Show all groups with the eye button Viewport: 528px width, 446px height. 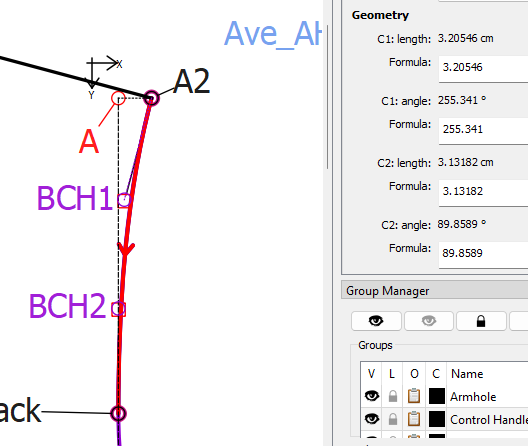[x=376, y=321]
